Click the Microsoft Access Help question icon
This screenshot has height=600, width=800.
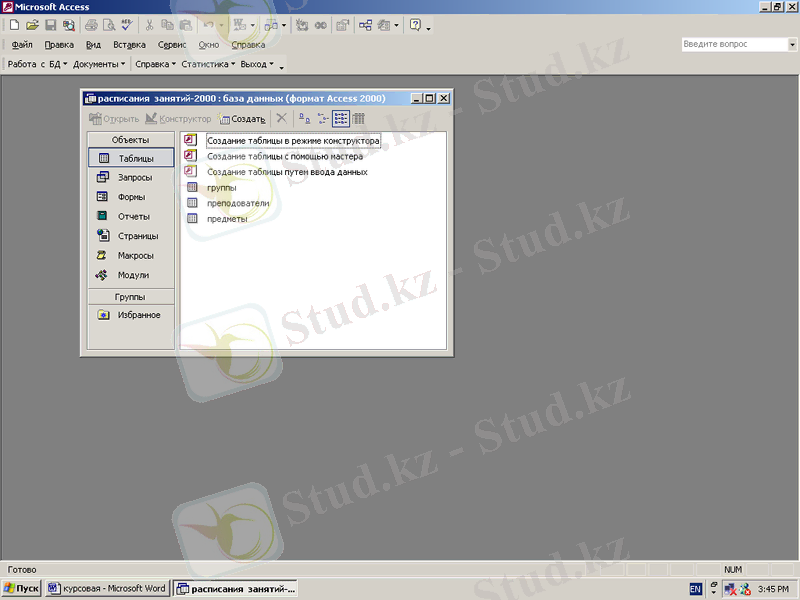[x=416, y=25]
